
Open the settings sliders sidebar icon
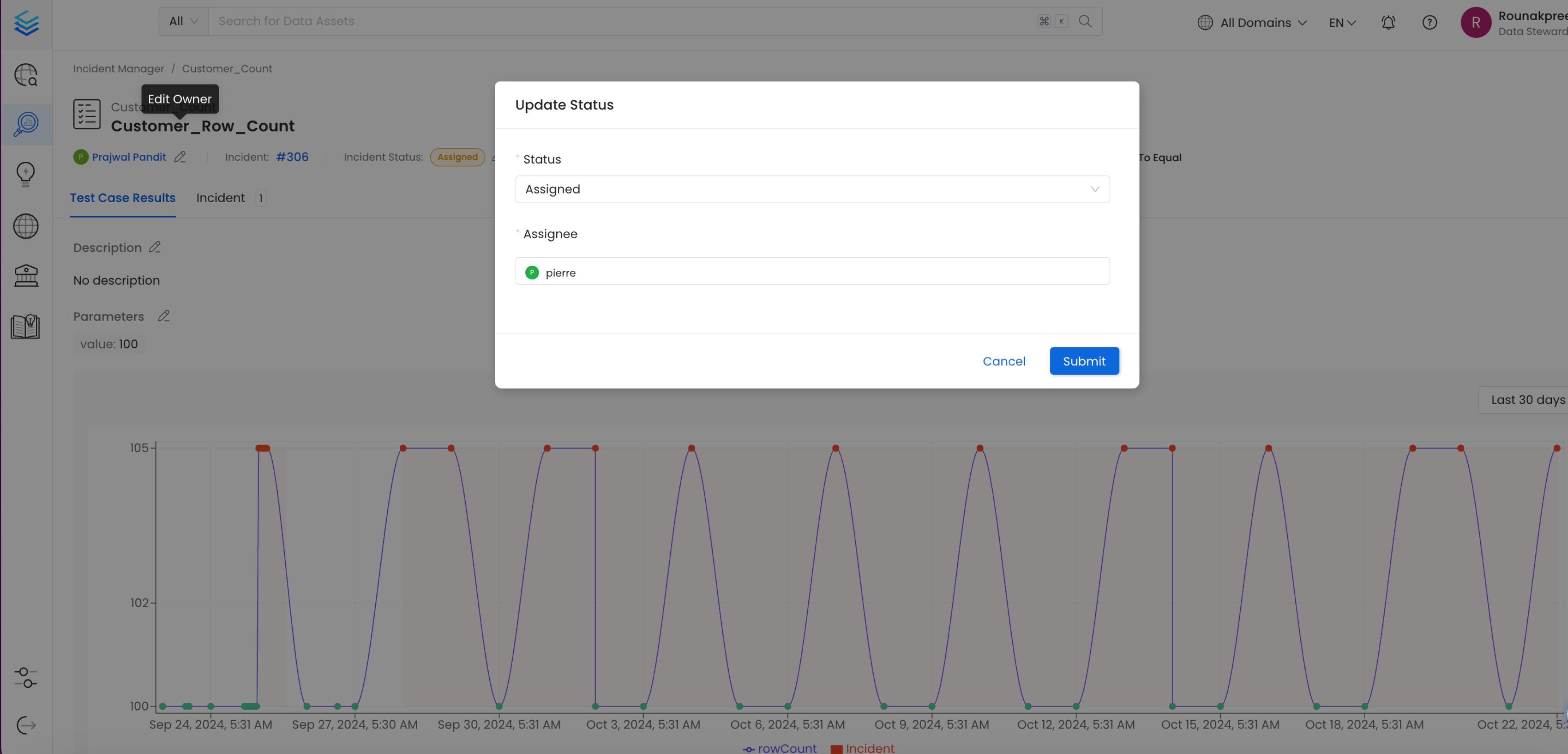(x=26, y=677)
